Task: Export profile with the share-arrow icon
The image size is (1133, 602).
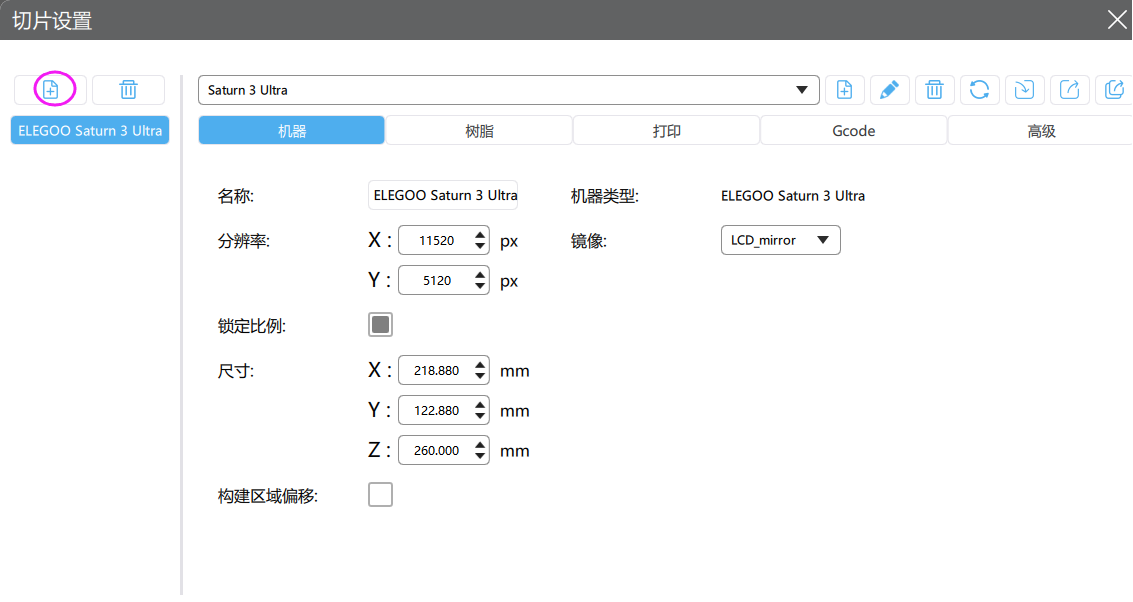Action: (x=1069, y=90)
